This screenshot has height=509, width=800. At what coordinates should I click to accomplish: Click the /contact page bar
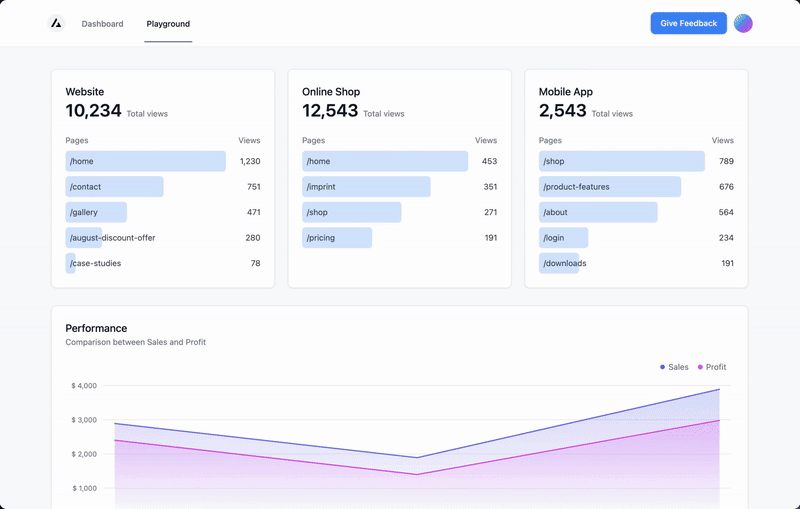tap(114, 187)
